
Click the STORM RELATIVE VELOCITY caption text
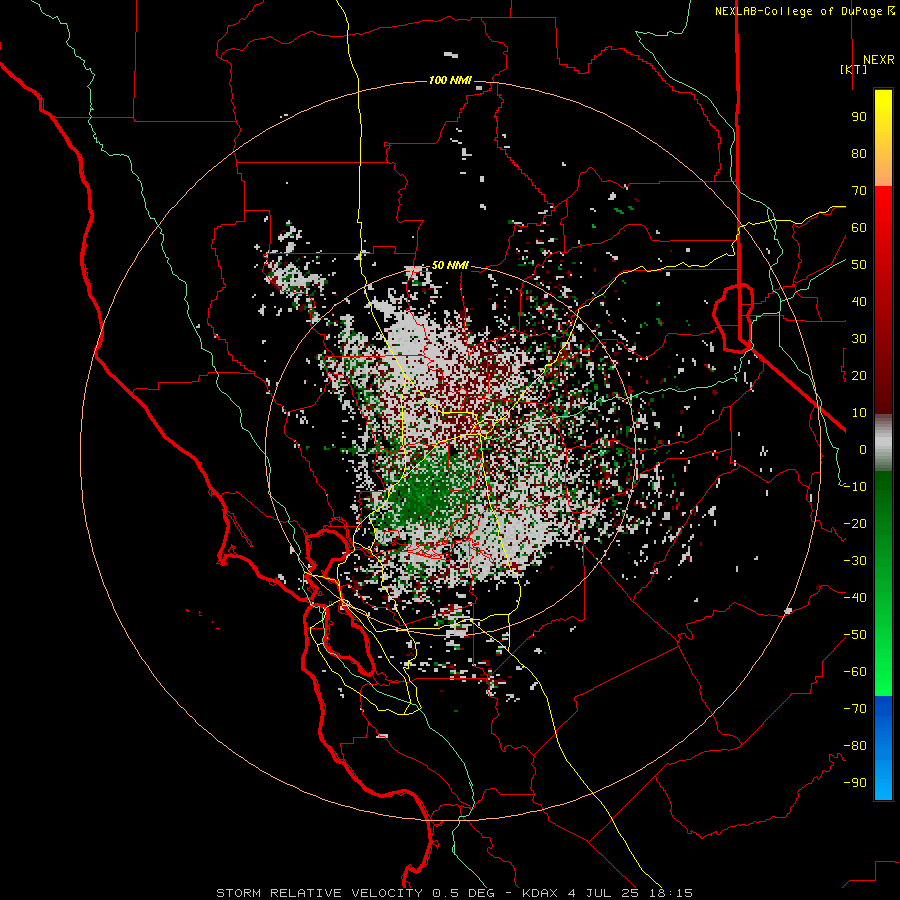[x=319, y=893]
